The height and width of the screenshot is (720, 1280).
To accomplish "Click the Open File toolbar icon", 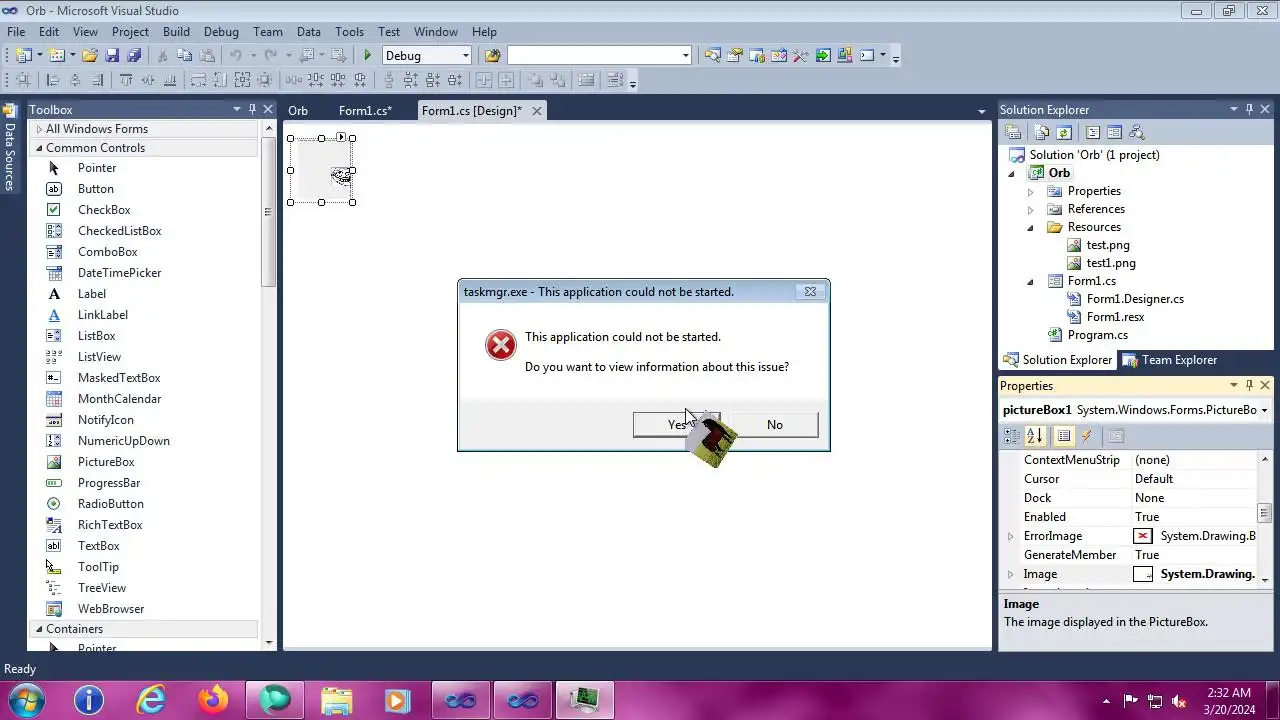I will (x=90, y=56).
